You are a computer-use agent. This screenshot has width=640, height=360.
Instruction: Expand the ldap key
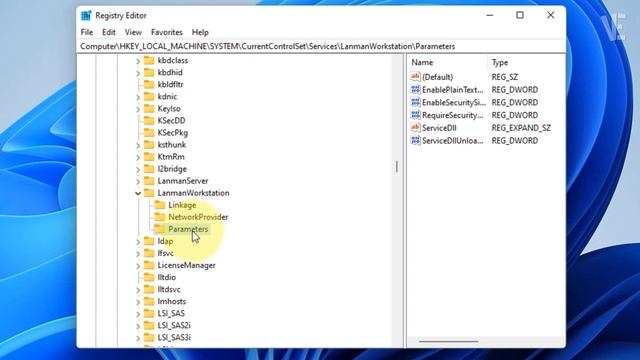tap(138, 242)
